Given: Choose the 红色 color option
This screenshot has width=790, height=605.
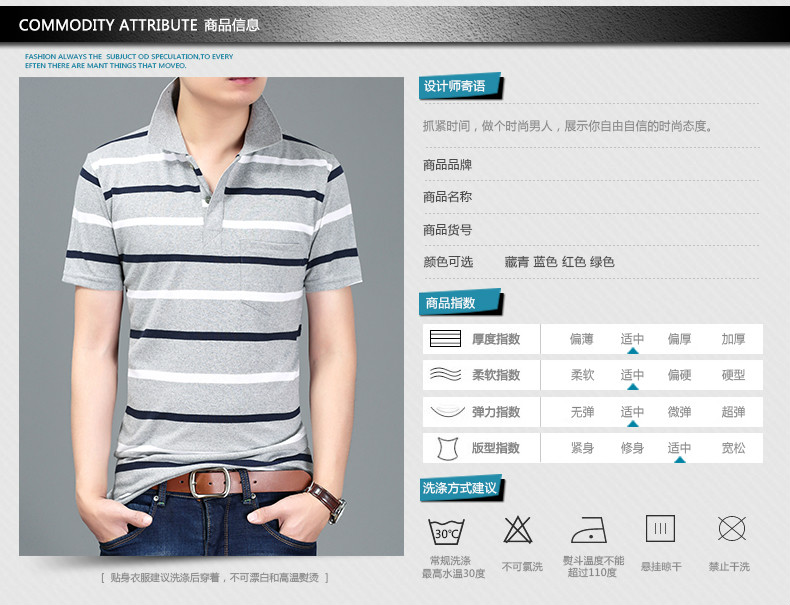Looking at the screenshot, I should 573,262.
